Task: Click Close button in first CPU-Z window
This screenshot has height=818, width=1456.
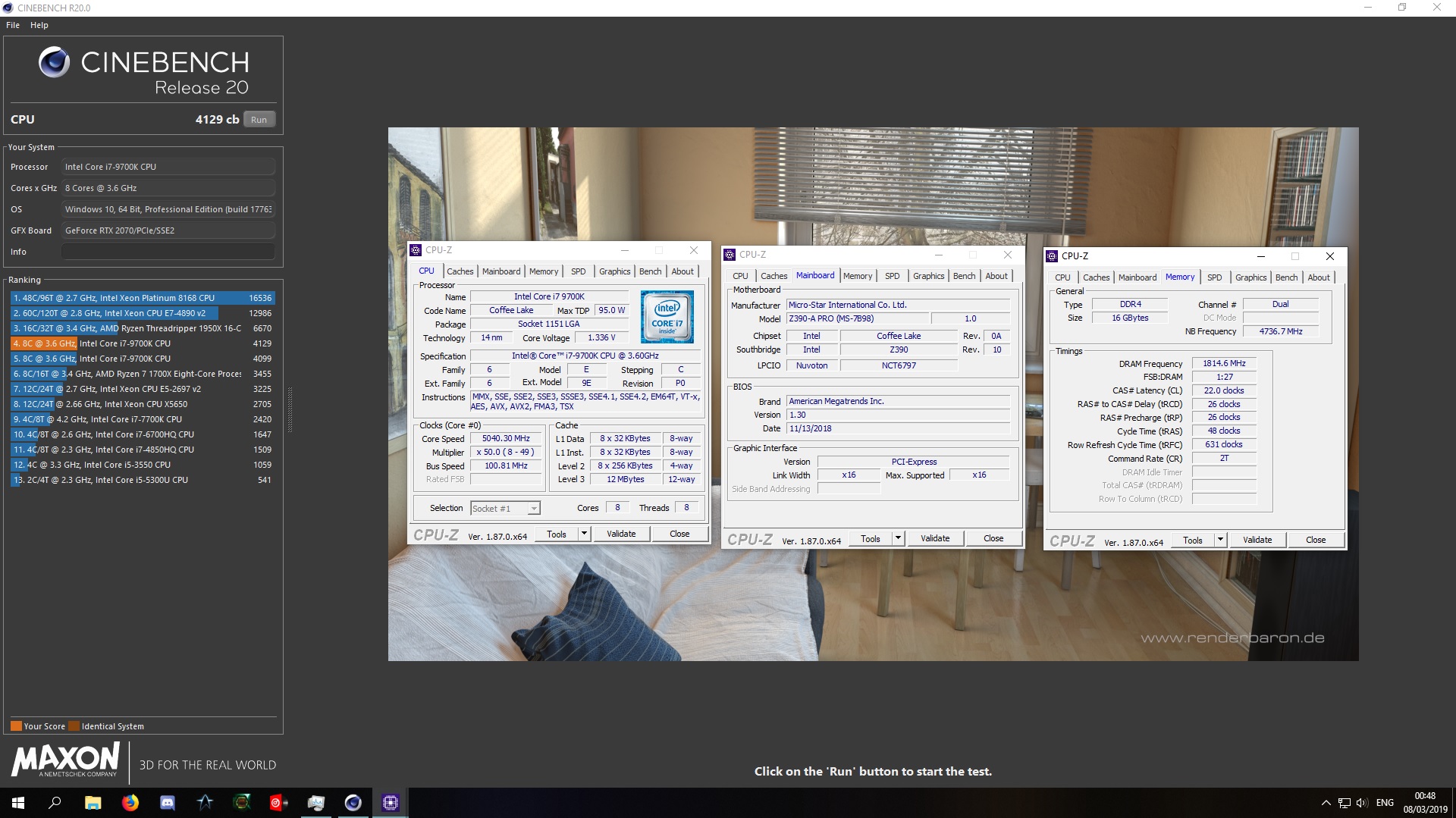Action: [679, 534]
